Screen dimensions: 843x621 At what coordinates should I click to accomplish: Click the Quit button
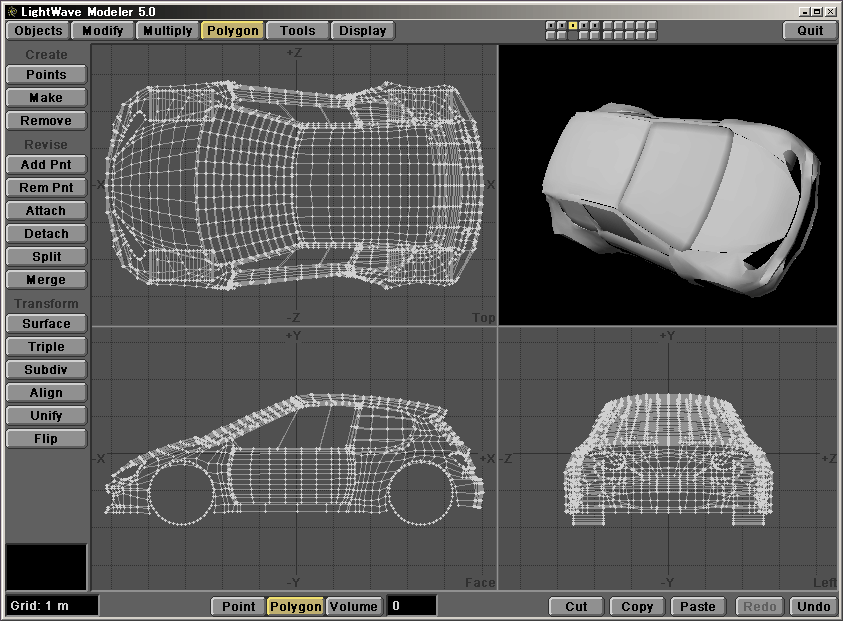(810, 30)
